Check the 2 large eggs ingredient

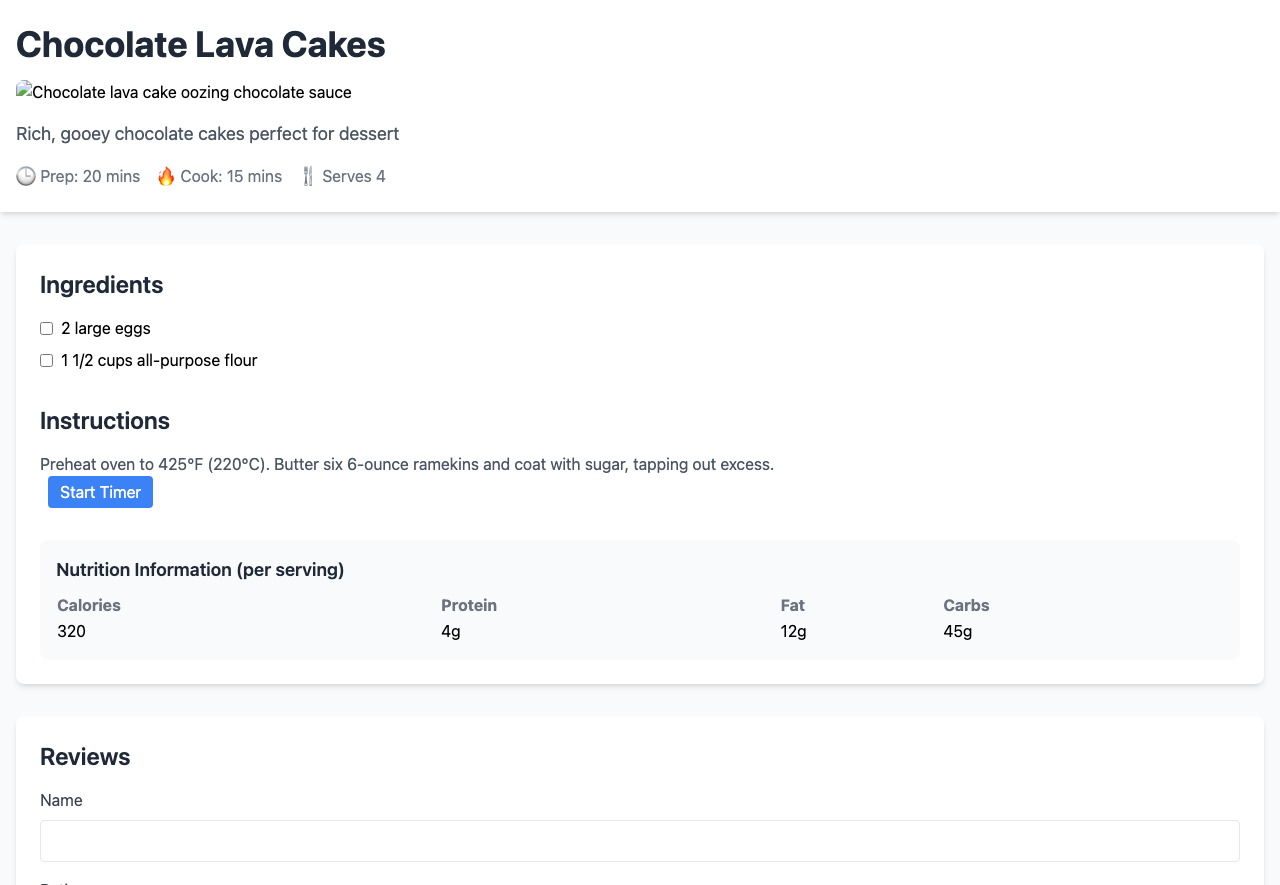(46, 329)
